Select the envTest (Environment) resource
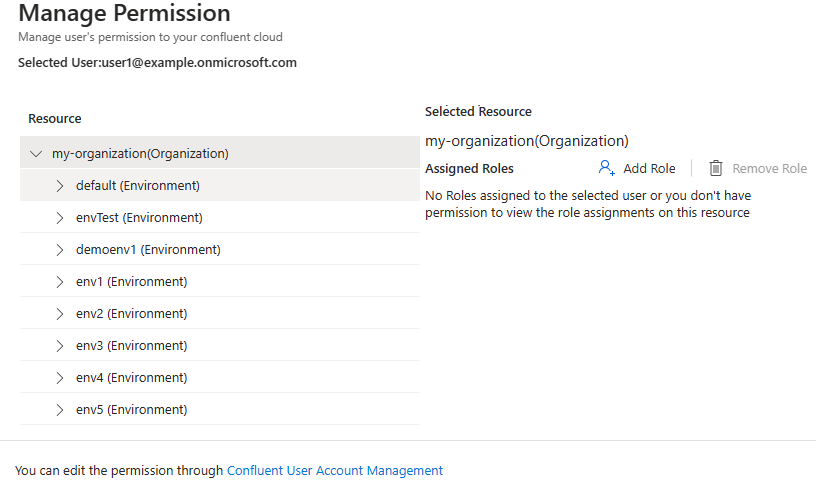The width and height of the screenshot is (816, 487). tap(139, 218)
